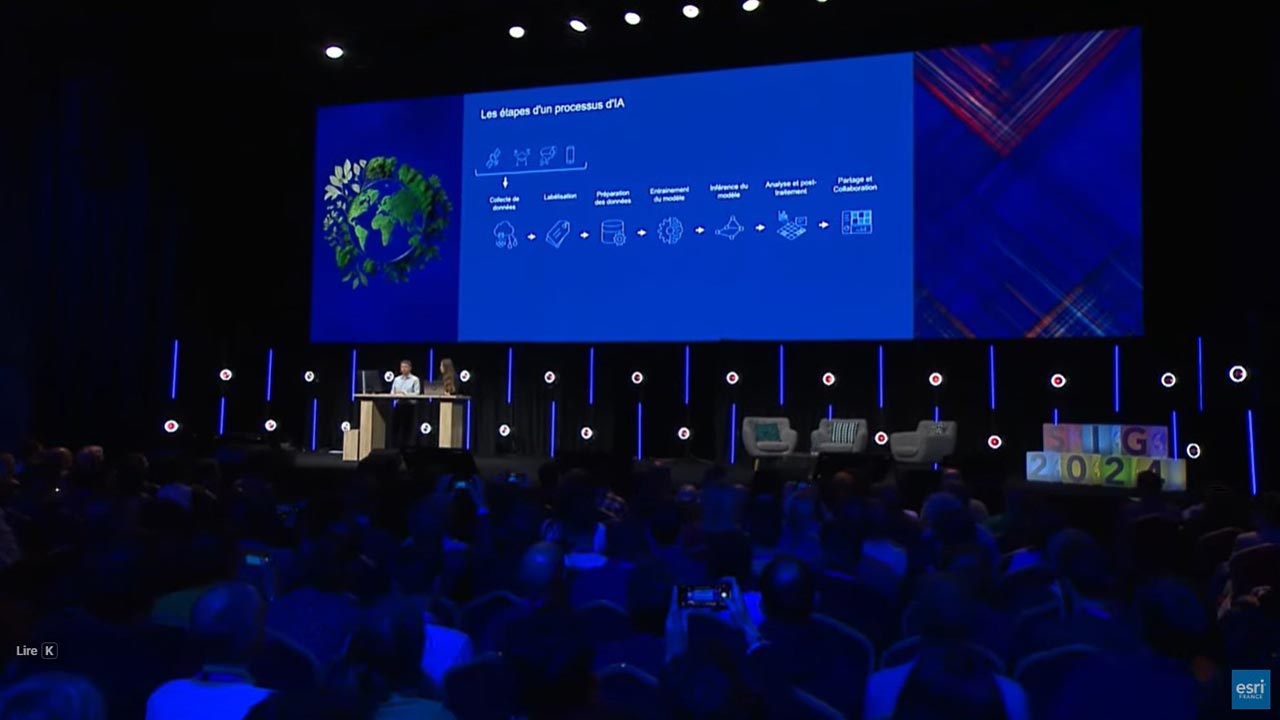This screenshot has width=1280, height=720.
Task: Click the tag 'Labélisation' icon
Action: (558, 234)
